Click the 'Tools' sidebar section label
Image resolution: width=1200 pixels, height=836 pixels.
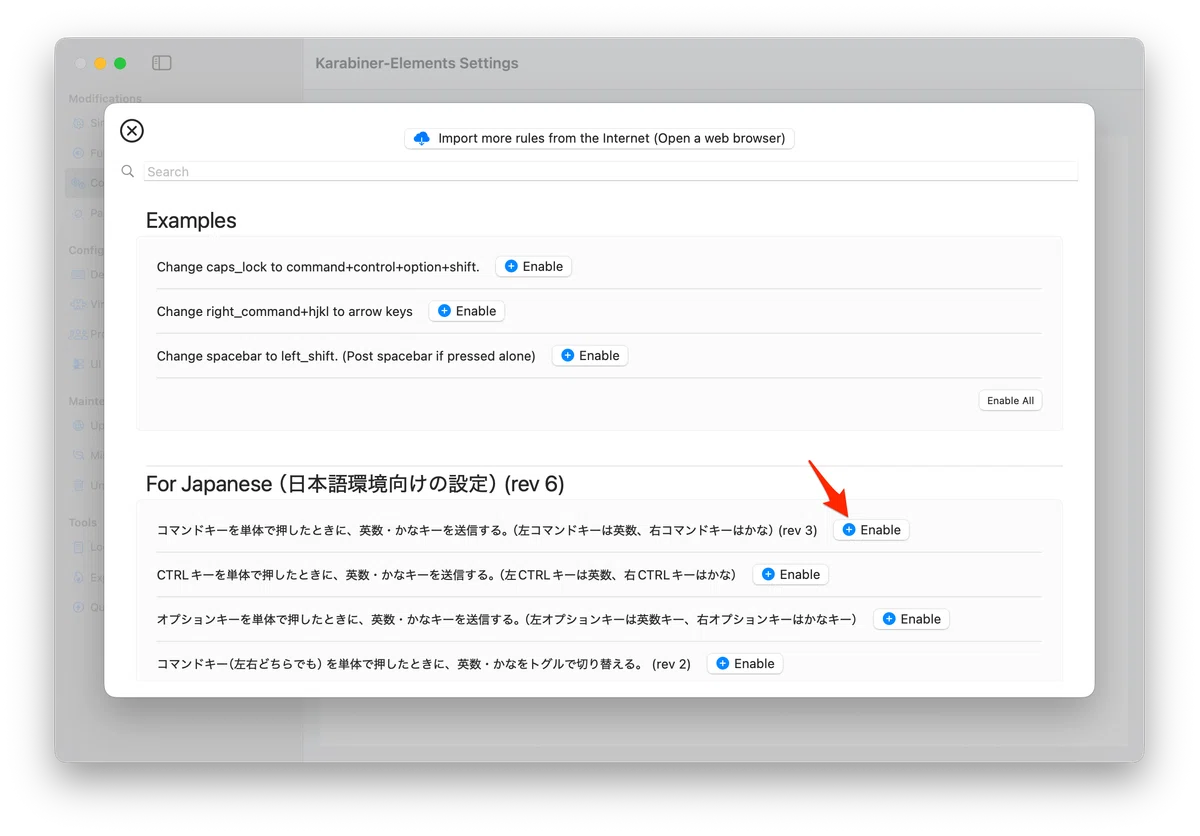(x=83, y=522)
